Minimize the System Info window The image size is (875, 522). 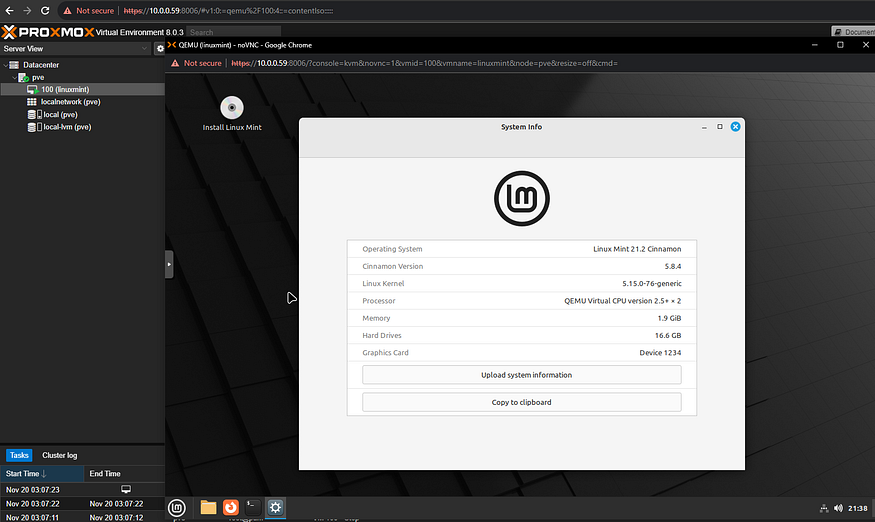[704, 127]
